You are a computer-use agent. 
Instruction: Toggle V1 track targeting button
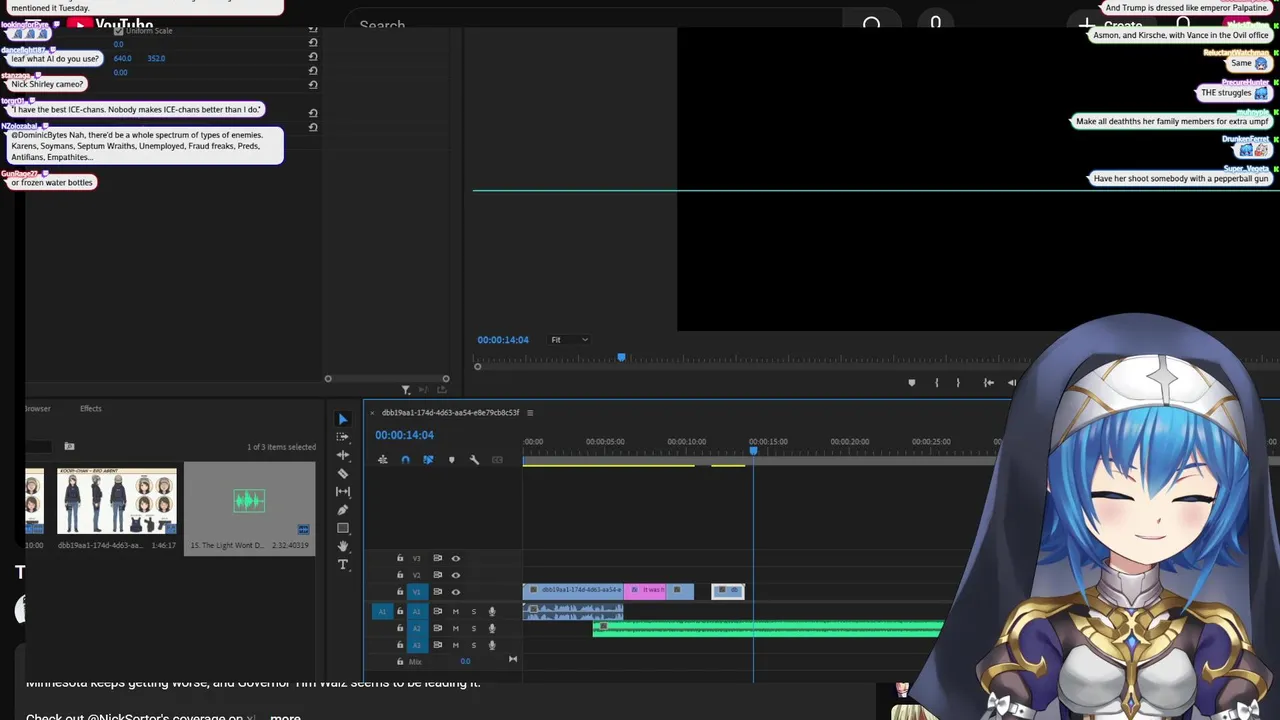(417, 592)
